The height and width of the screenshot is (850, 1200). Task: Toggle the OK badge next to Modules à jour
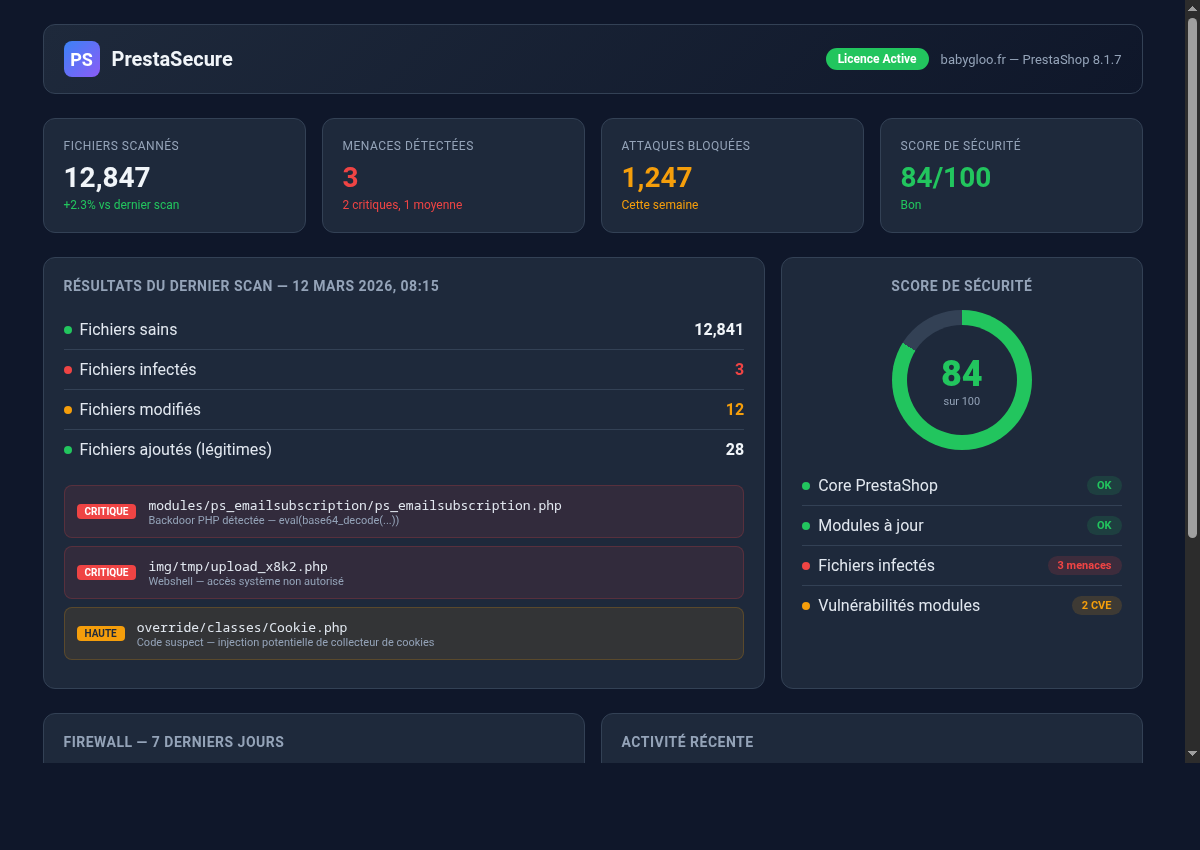pyautogui.click(x=1104, y=525)
